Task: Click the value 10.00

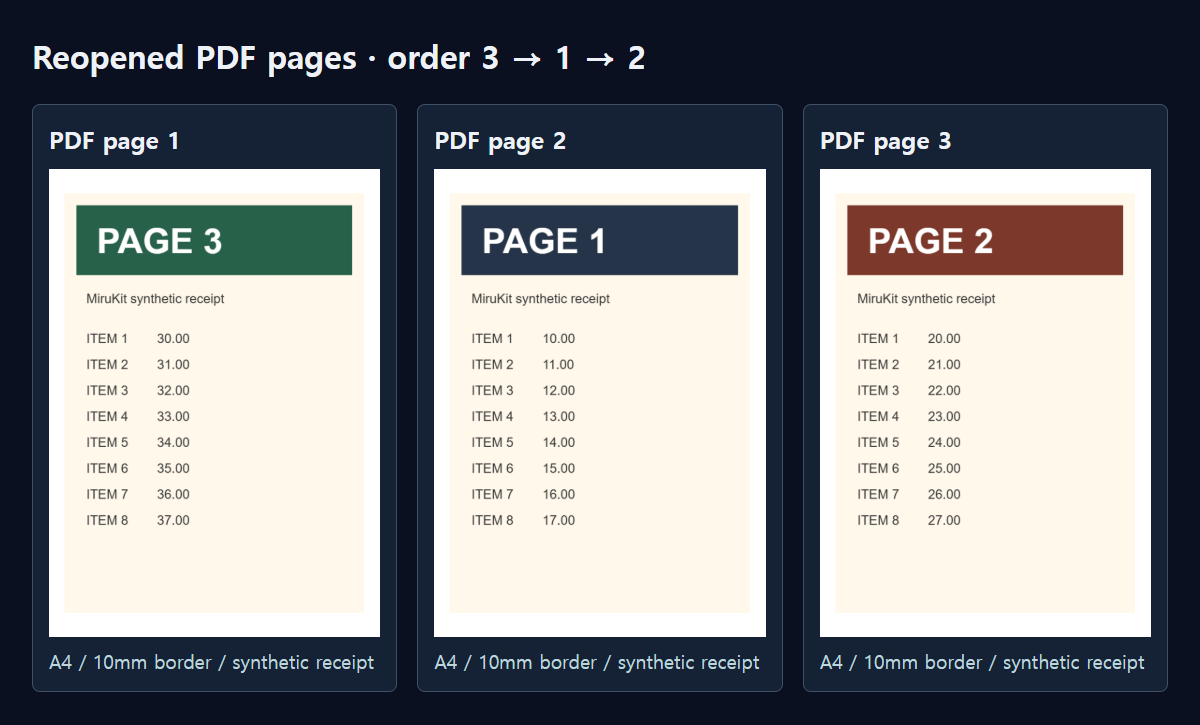Action: tap(559, 339)
